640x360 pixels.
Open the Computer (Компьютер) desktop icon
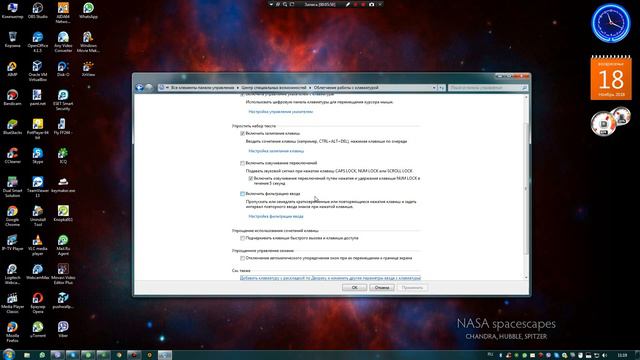(x=12, y=11)
